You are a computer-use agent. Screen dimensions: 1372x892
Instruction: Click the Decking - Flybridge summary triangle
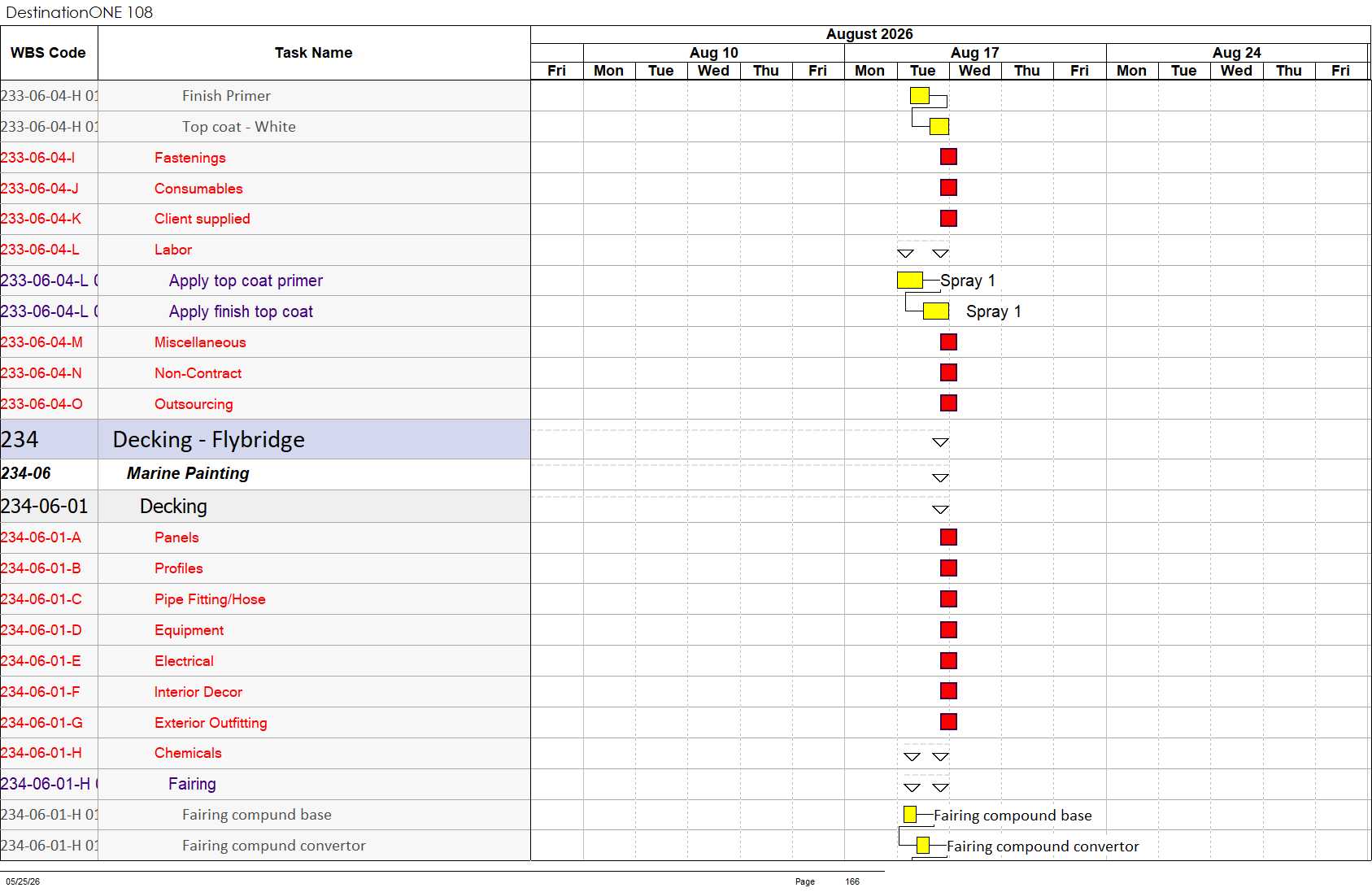(x=940, y=442)
